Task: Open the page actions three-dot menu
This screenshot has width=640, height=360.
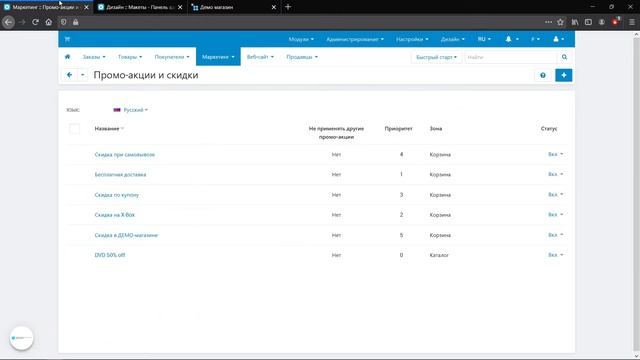Action: tap(548, 22)
